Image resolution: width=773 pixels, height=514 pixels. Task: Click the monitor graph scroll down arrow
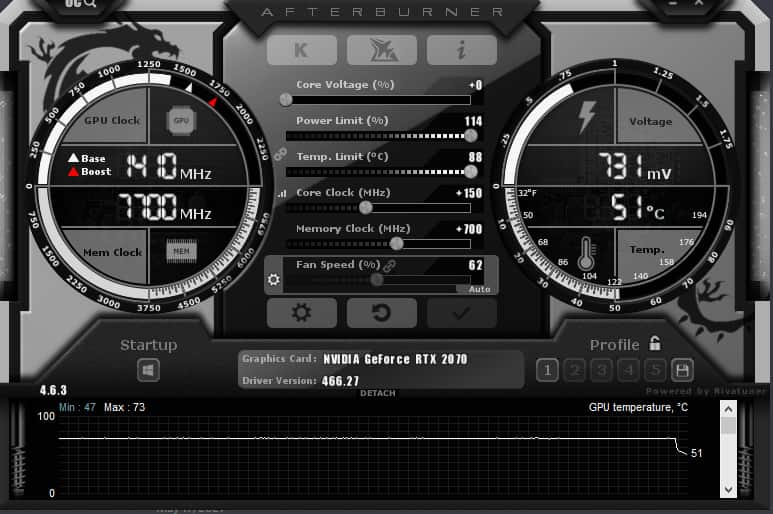[x=728, y=489]
